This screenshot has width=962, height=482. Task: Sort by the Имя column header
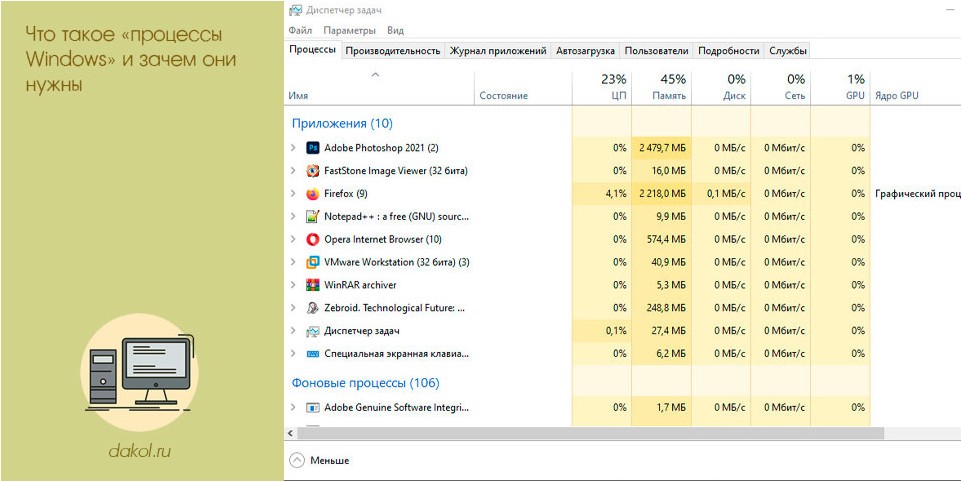[380, 87]
